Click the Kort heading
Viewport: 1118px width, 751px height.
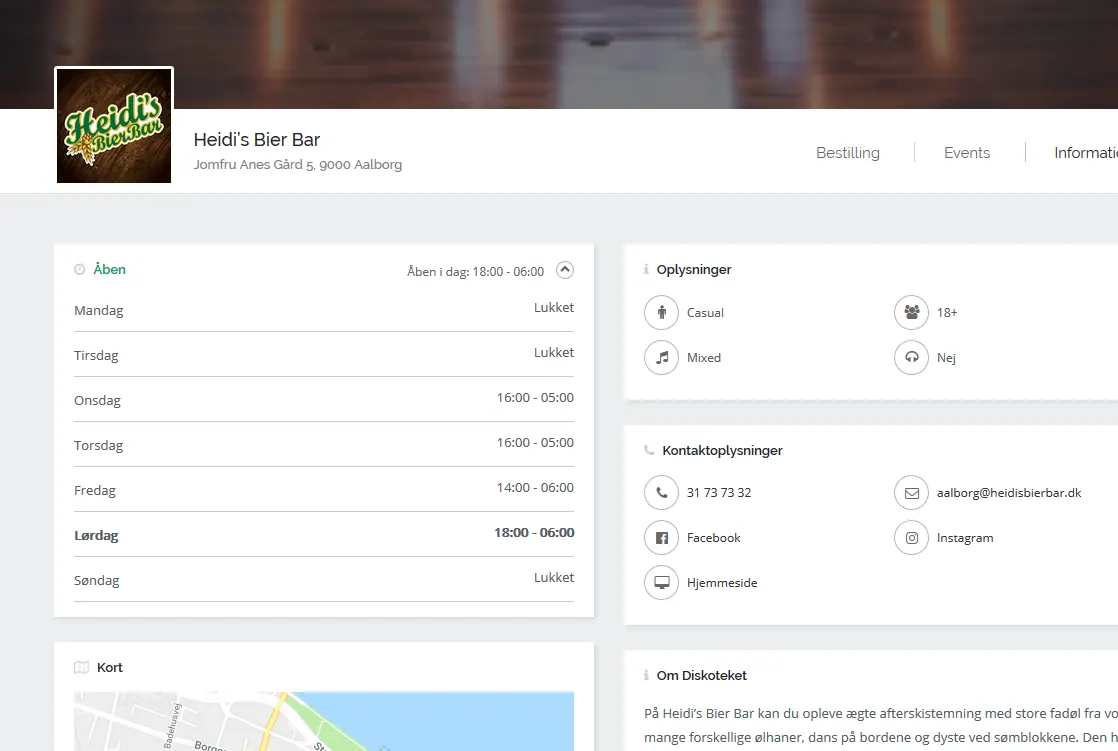click(110, 668)
